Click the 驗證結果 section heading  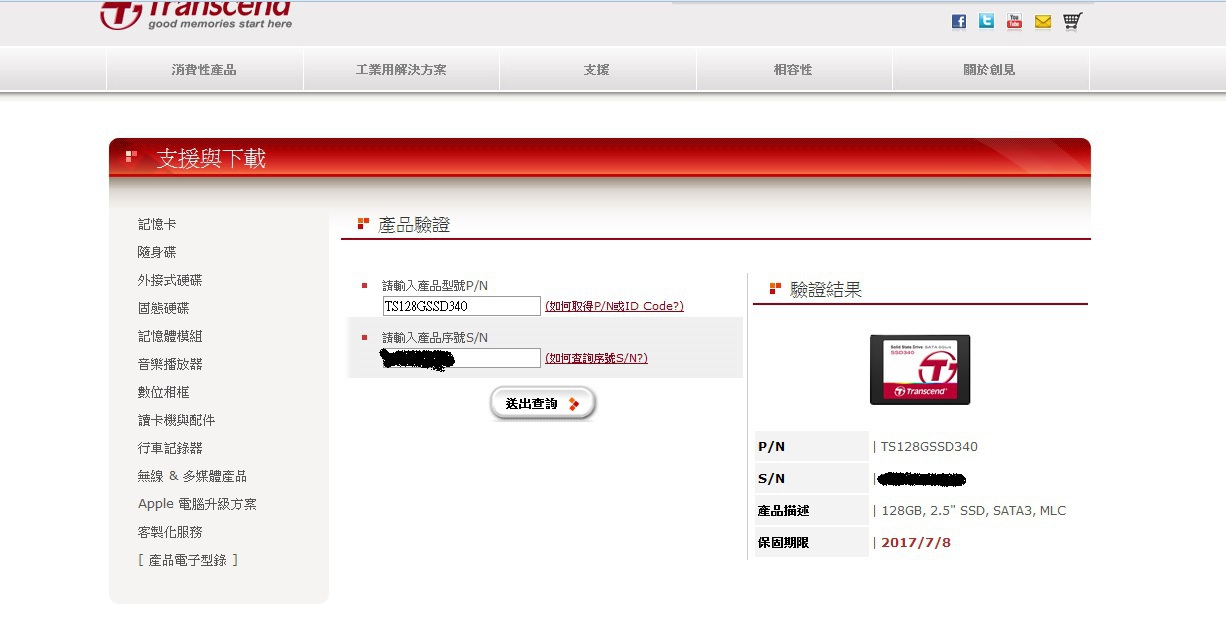click(x=825, y=290)
